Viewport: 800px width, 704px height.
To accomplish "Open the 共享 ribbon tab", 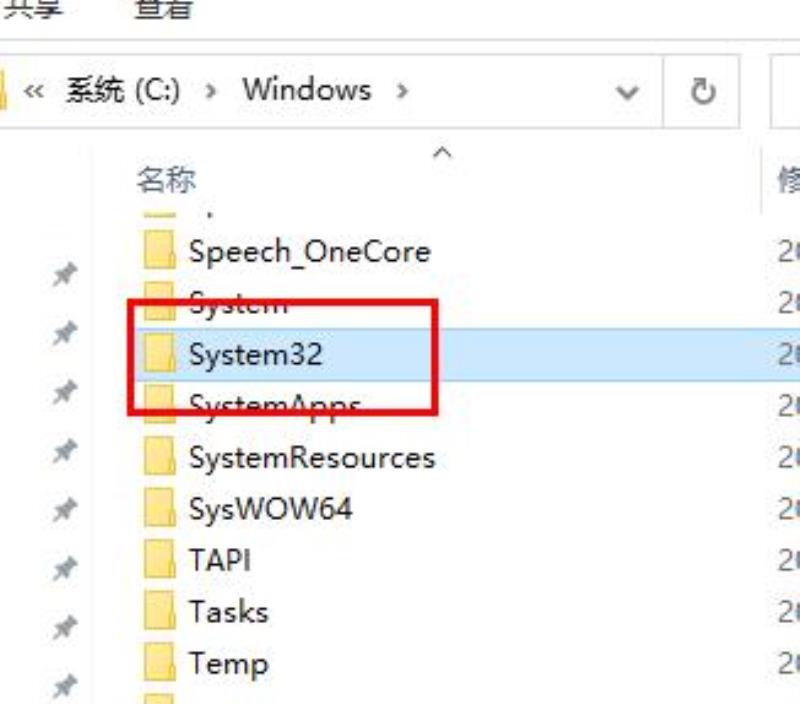I will coord(33,9).
